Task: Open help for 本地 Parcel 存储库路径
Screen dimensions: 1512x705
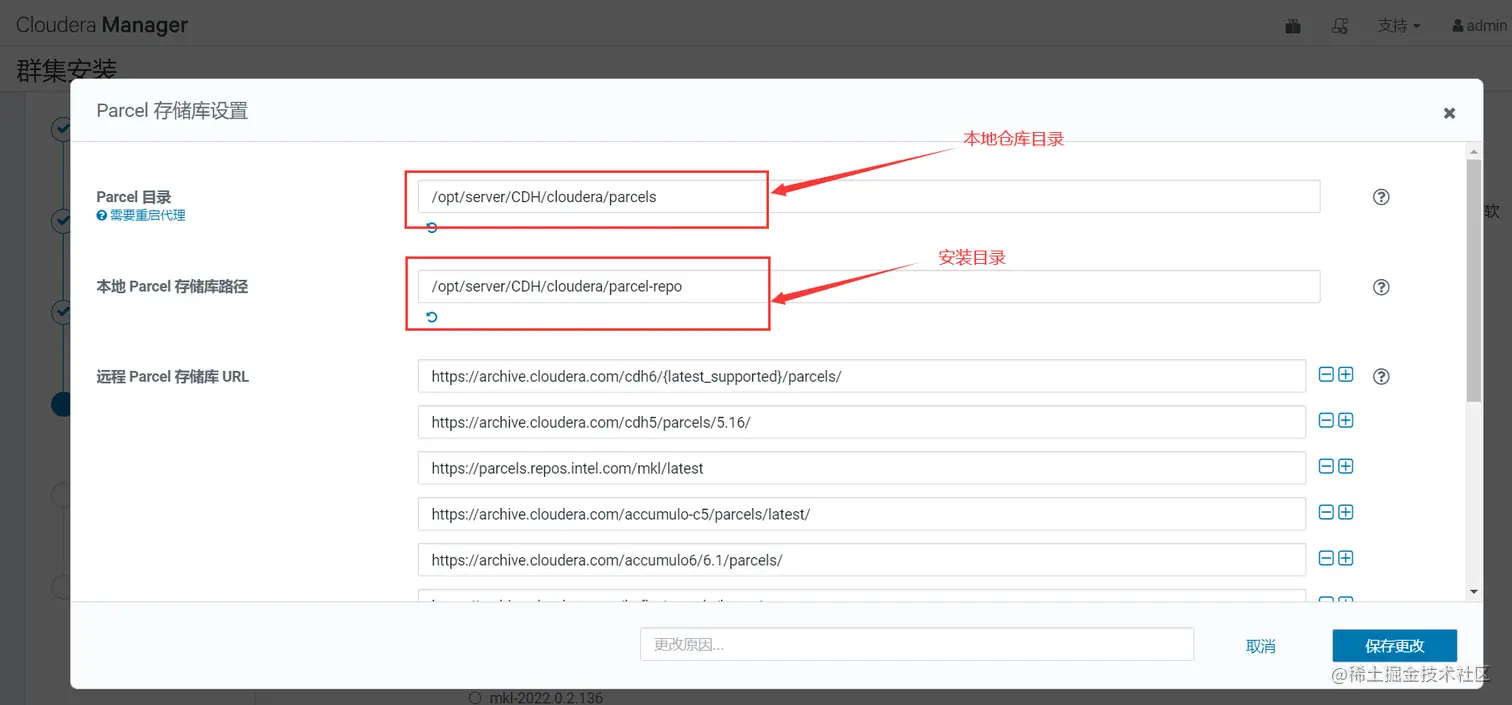Action: click(x=1381, y=287)
